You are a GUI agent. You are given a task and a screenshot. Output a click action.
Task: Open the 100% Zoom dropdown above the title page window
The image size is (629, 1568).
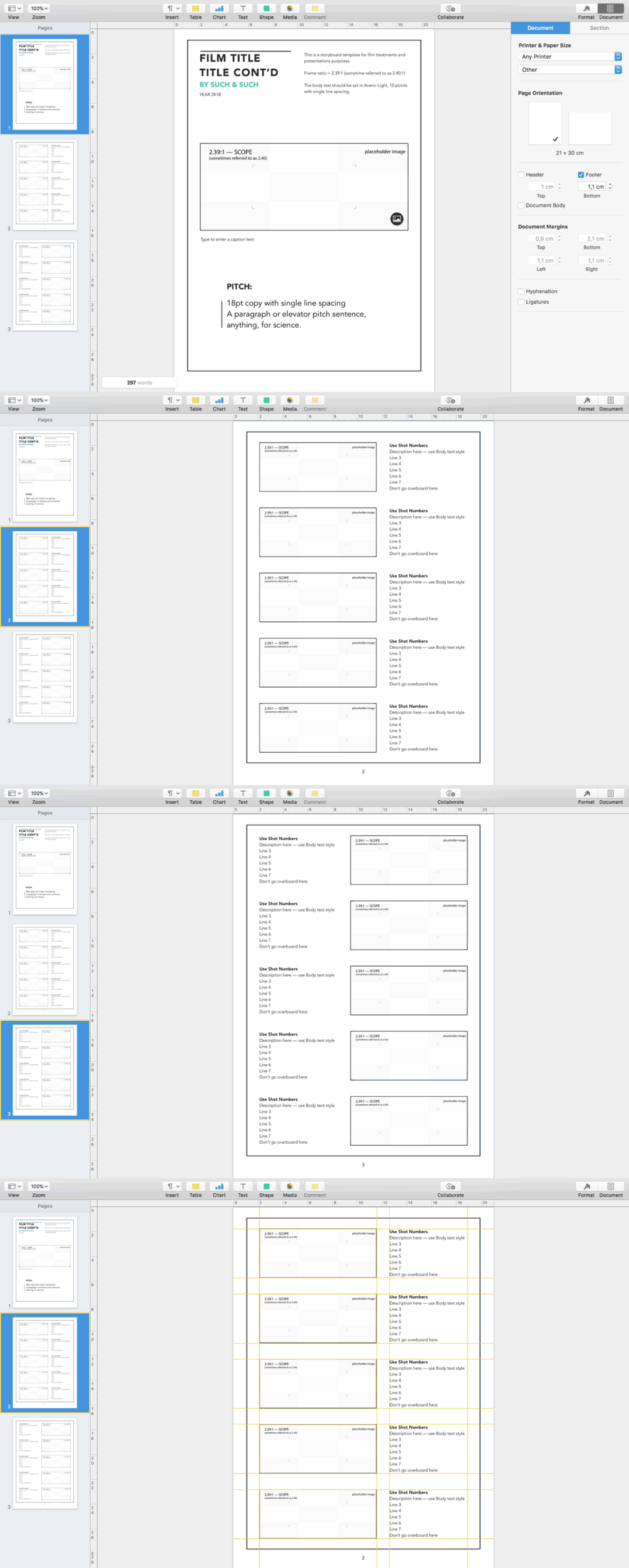click(x=39, y=9)
